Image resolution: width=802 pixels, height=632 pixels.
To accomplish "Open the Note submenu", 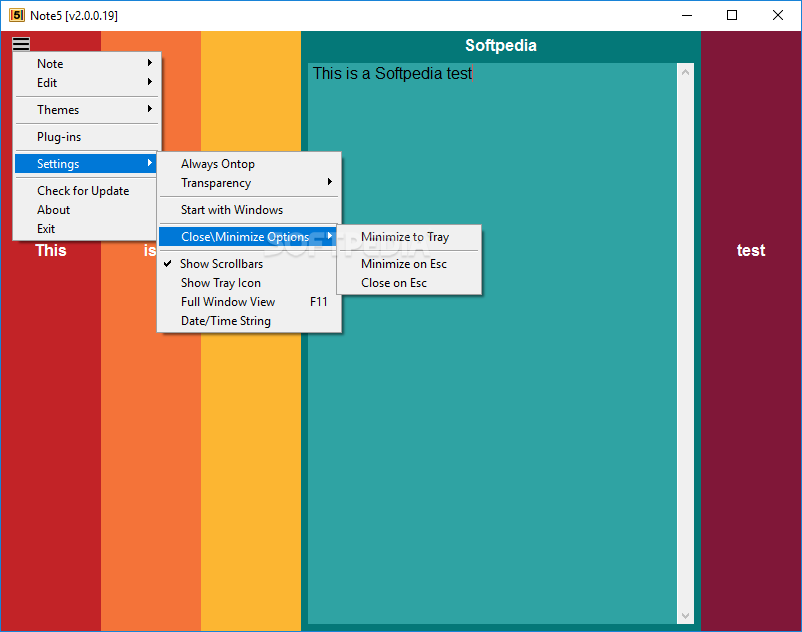I will coord(87,63).
